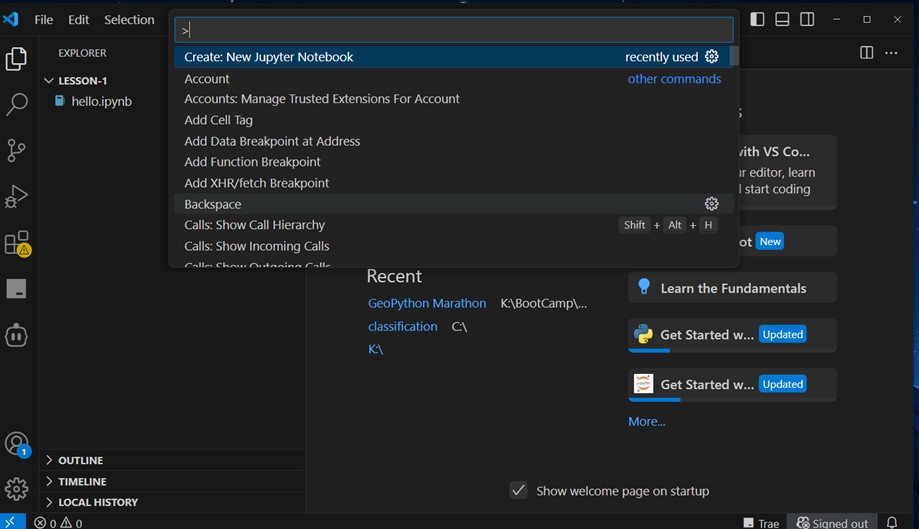
Task: Open the Extensions view with warning badge
Action: click(x=17, y=243)
